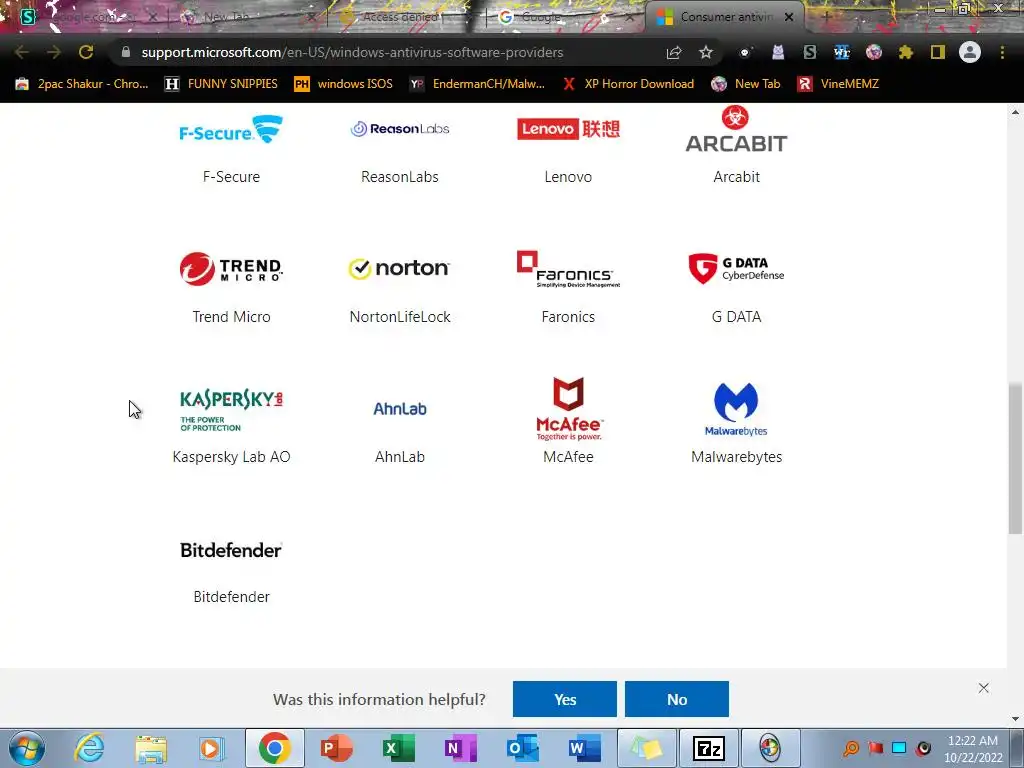Open the Chrome three-dot menu
Image resolution: width=1024 pixels, height=768 pixels.
(x=1002, y=52)
